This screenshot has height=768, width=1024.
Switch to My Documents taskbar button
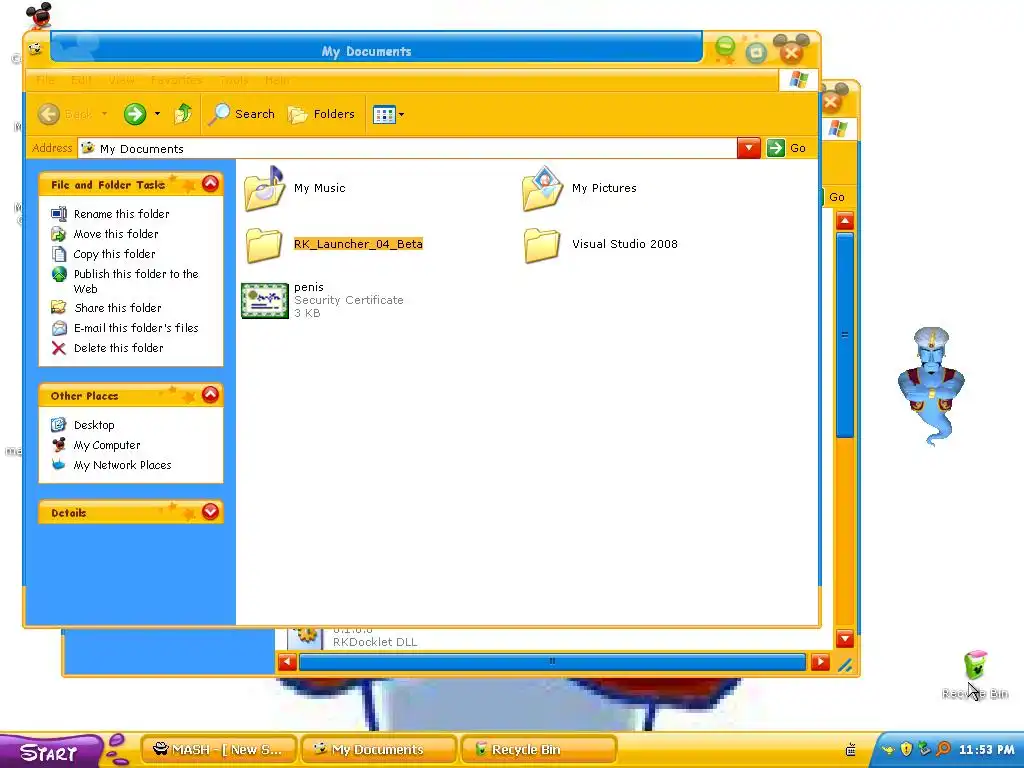[378, 750]
